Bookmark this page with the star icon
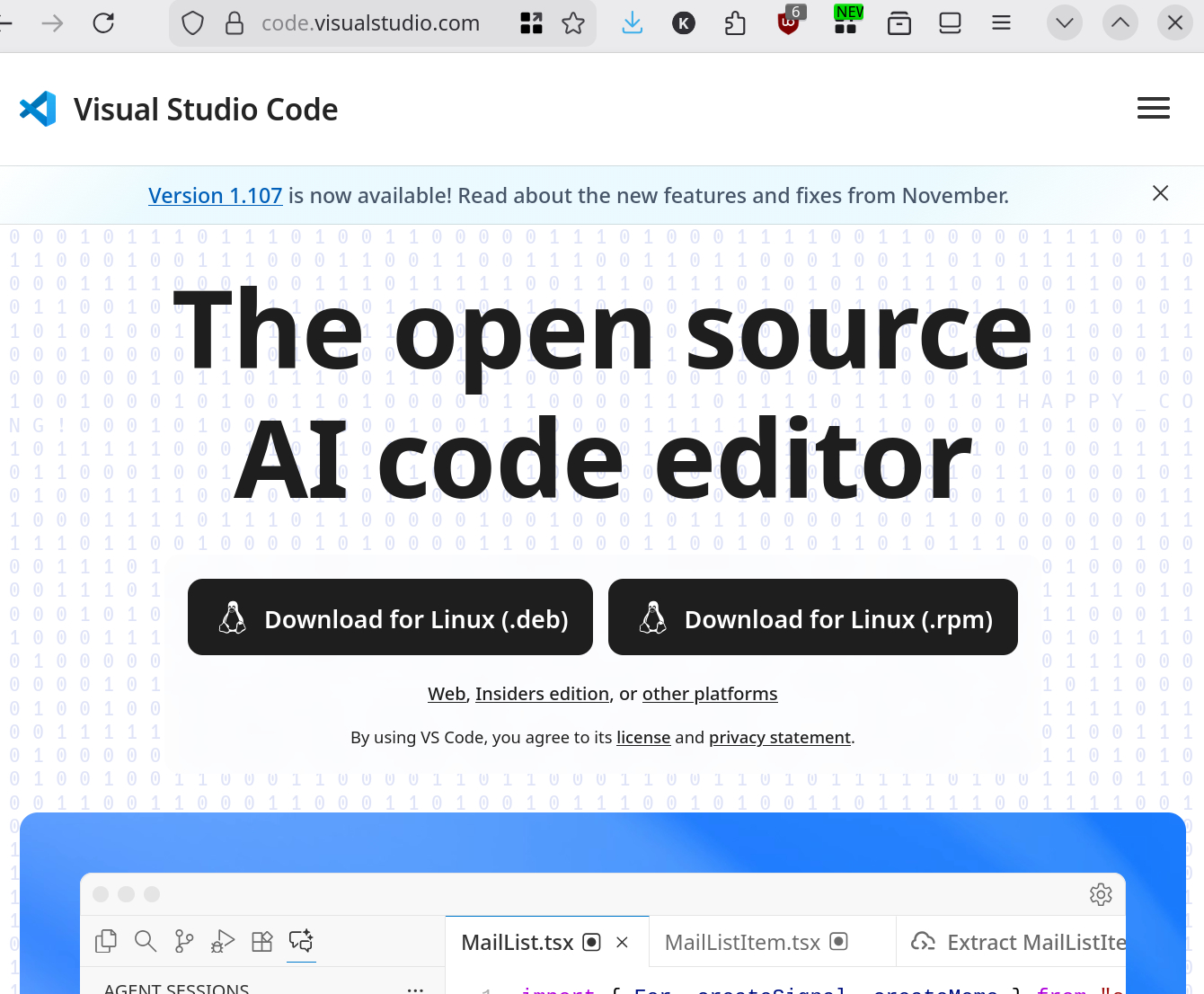Screen dimensions: 1204x994 (x=573, y=23)
